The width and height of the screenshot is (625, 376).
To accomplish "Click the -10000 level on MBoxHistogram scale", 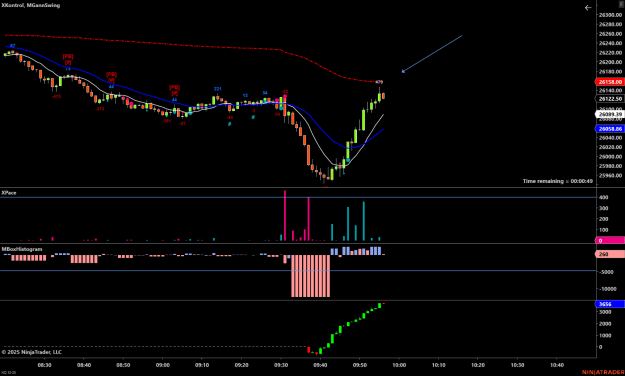I will [x=607, y=289].
